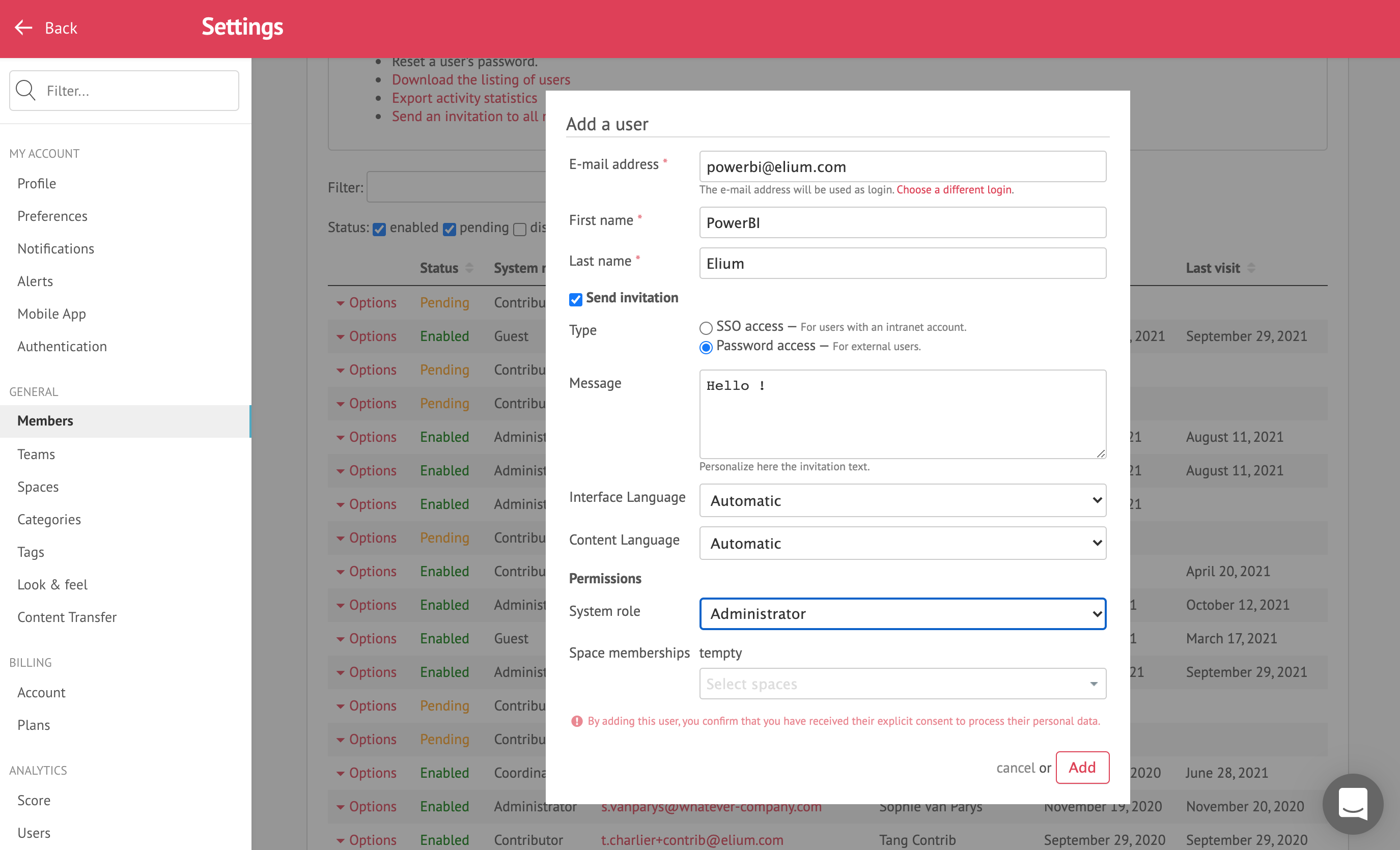Click the Back arrow icon

click(x=23, y=28)
